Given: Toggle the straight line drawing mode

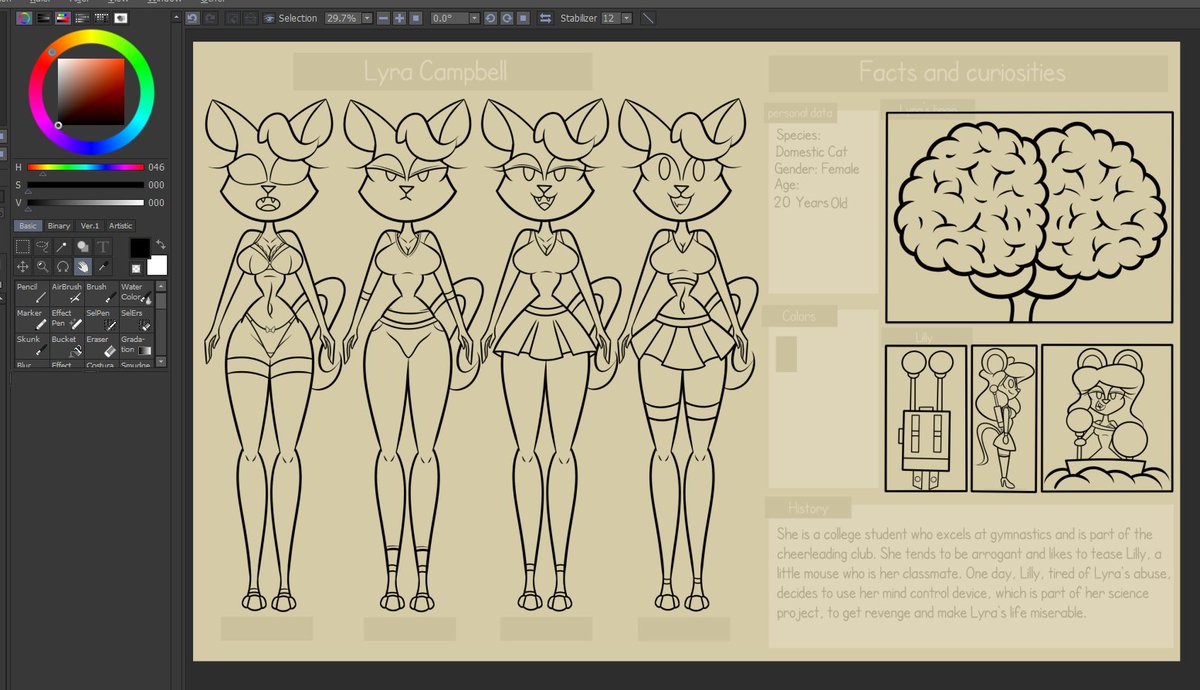Looking at the screenshot, I should coord(648,18).
